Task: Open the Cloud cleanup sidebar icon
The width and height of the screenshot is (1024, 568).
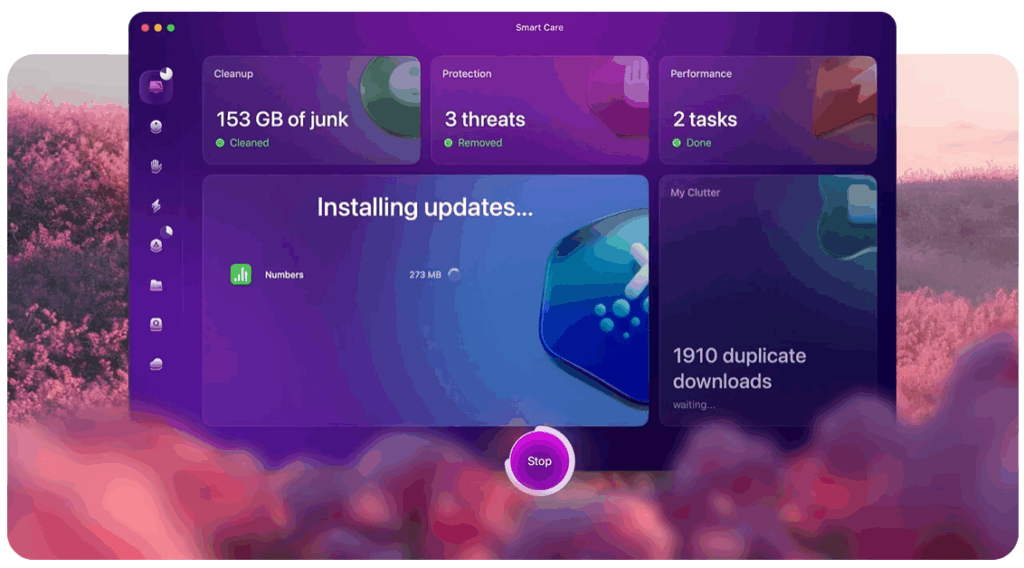Action: 156,364
